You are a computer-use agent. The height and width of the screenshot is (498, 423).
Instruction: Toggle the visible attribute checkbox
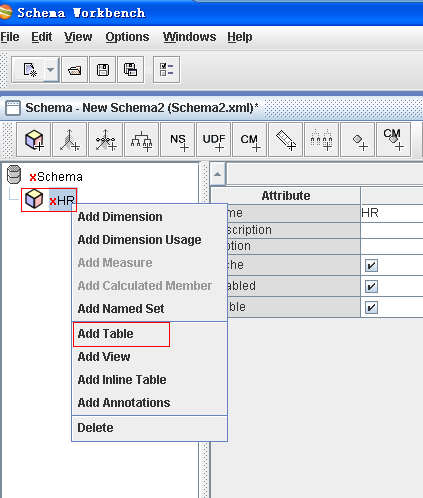click(371, 307)
